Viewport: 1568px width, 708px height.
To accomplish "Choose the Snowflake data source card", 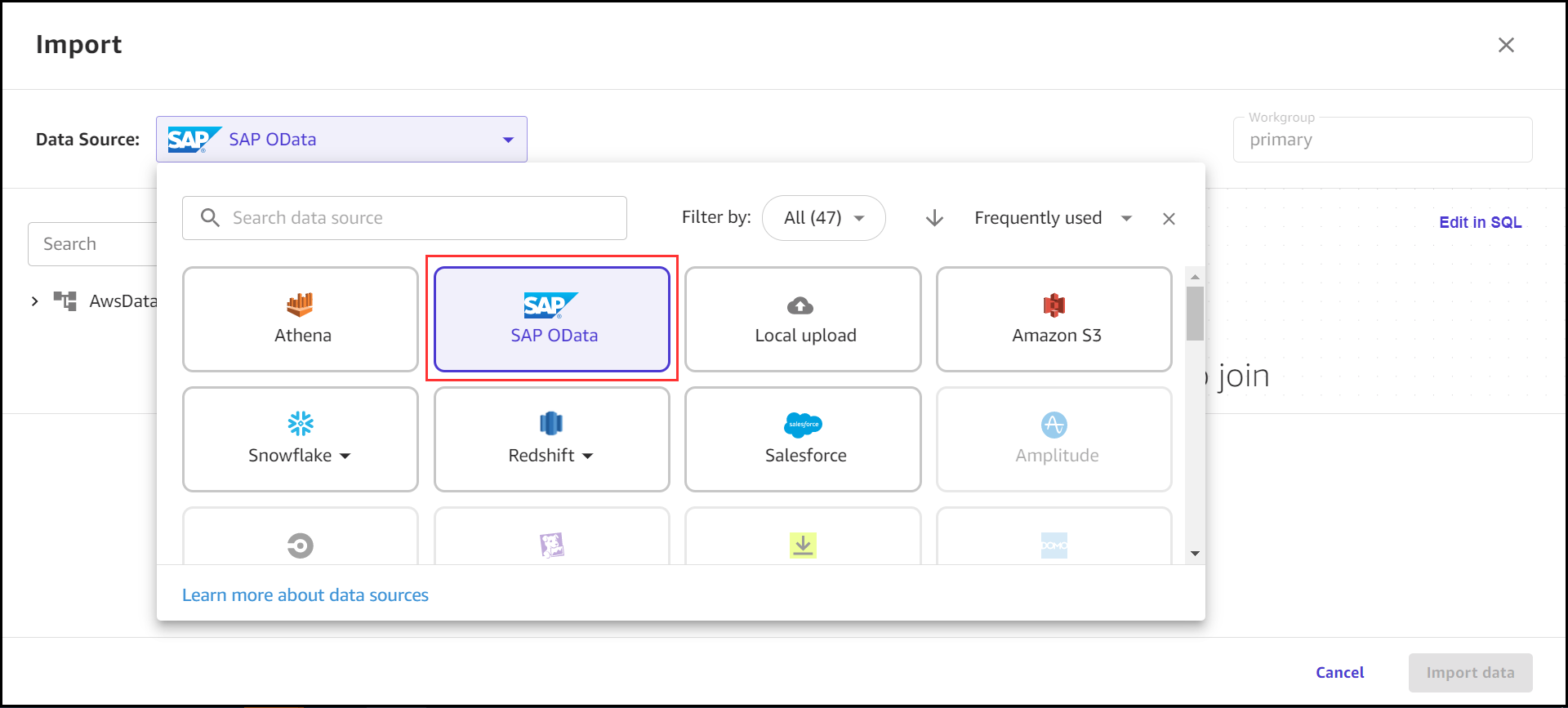I will pos(301,439).
